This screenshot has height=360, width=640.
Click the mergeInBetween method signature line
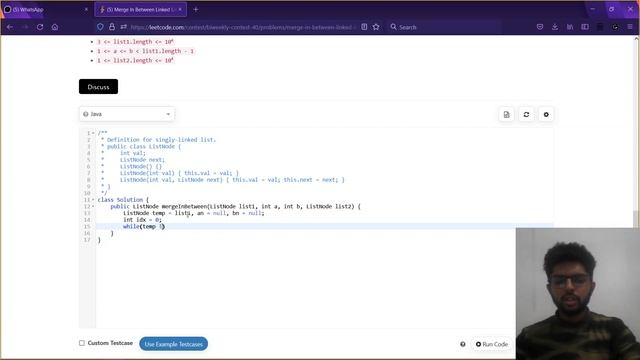coord(236,207)
